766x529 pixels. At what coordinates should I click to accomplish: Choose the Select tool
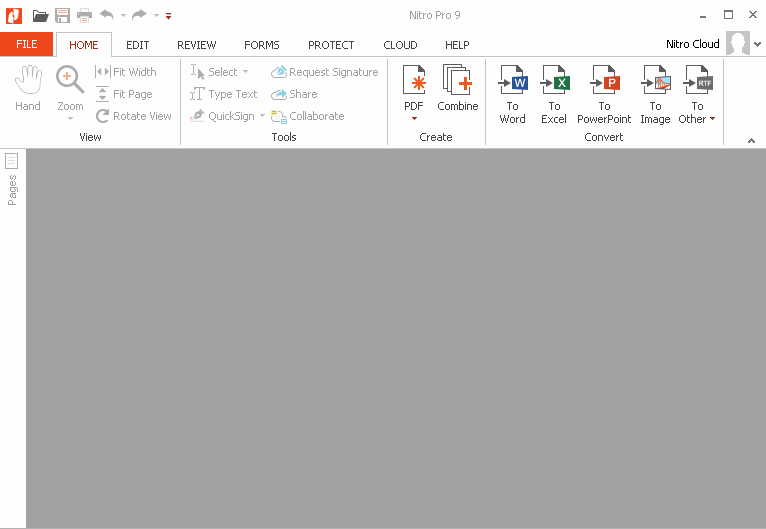point(213,72)
